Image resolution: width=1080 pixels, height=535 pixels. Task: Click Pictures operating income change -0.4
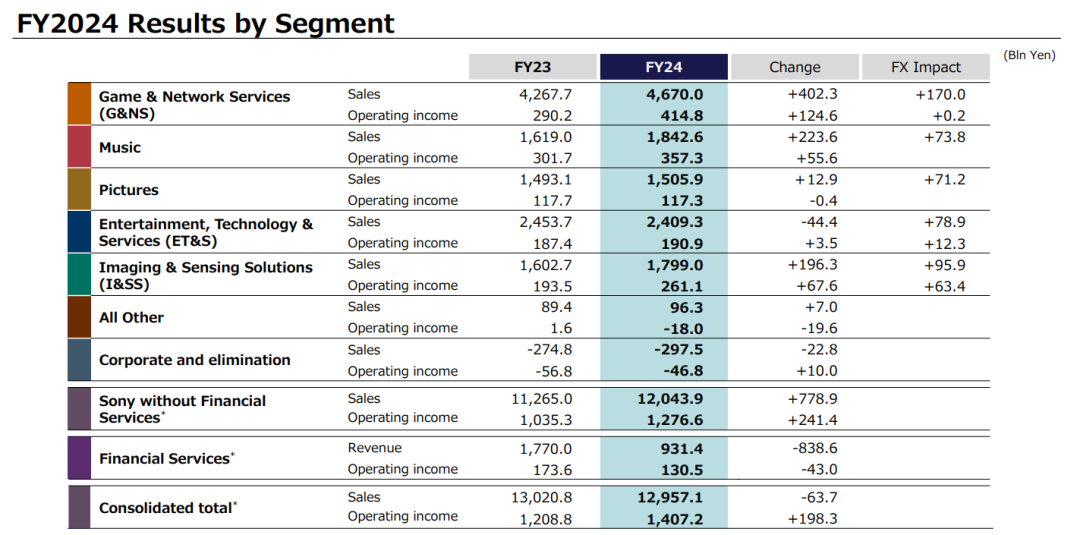point(823,201)
